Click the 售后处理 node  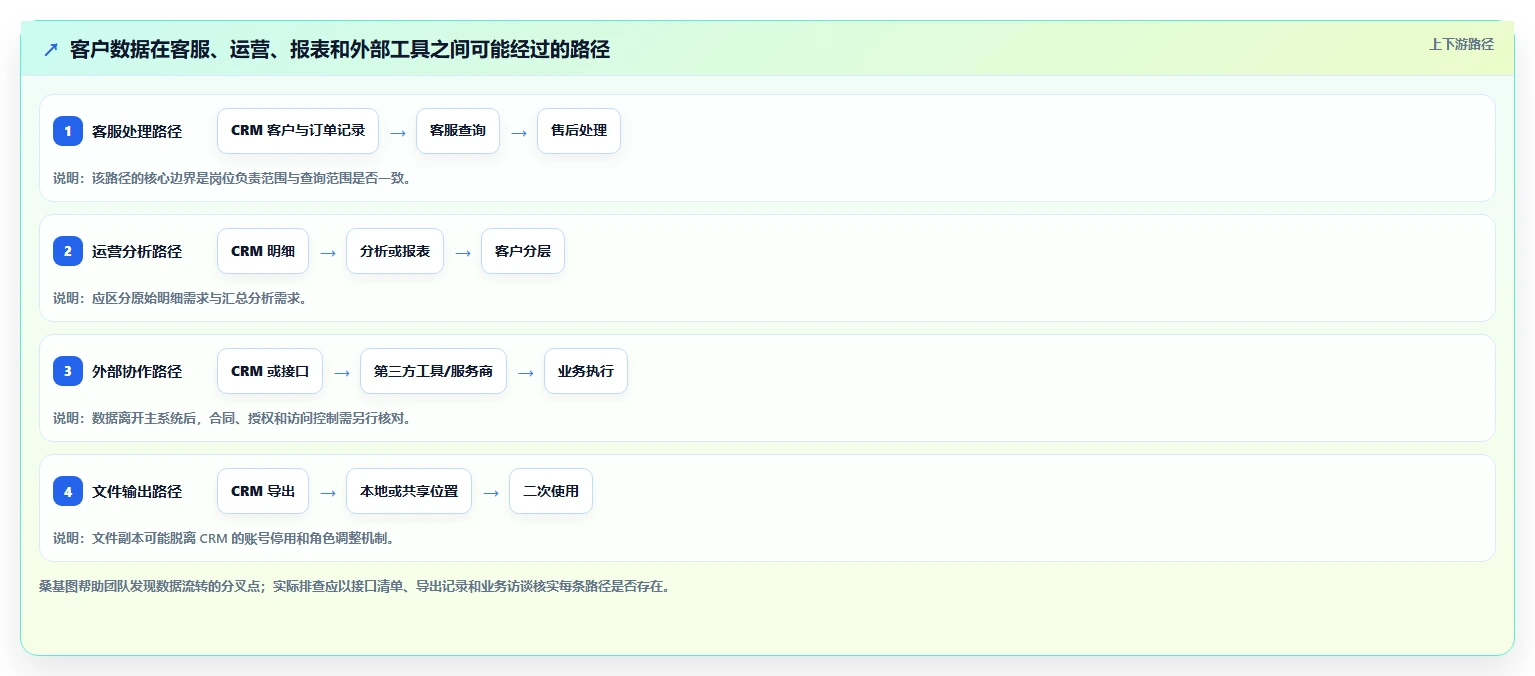coord(579,131)
